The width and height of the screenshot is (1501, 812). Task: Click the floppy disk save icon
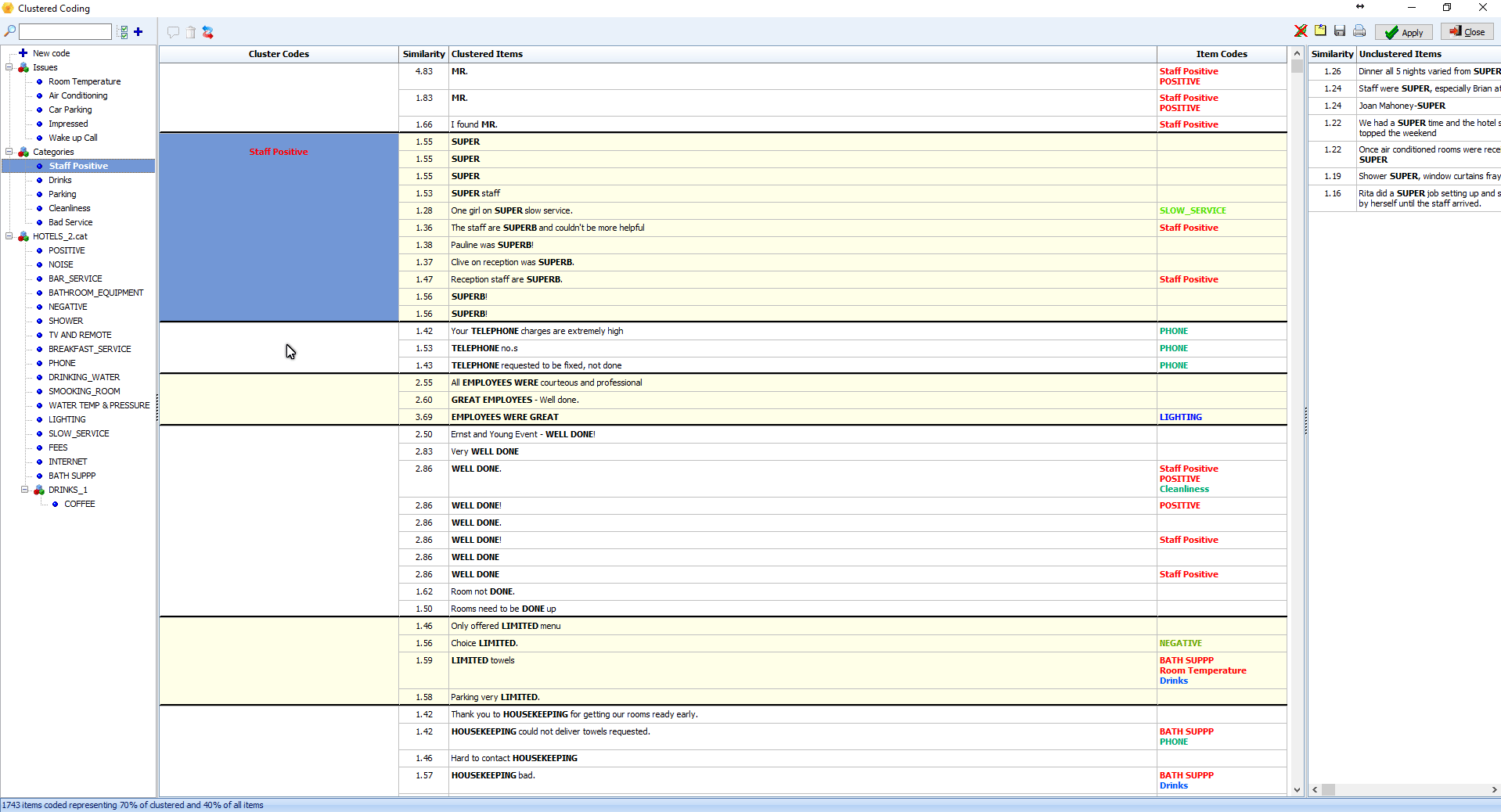(x=1340, y=31)
